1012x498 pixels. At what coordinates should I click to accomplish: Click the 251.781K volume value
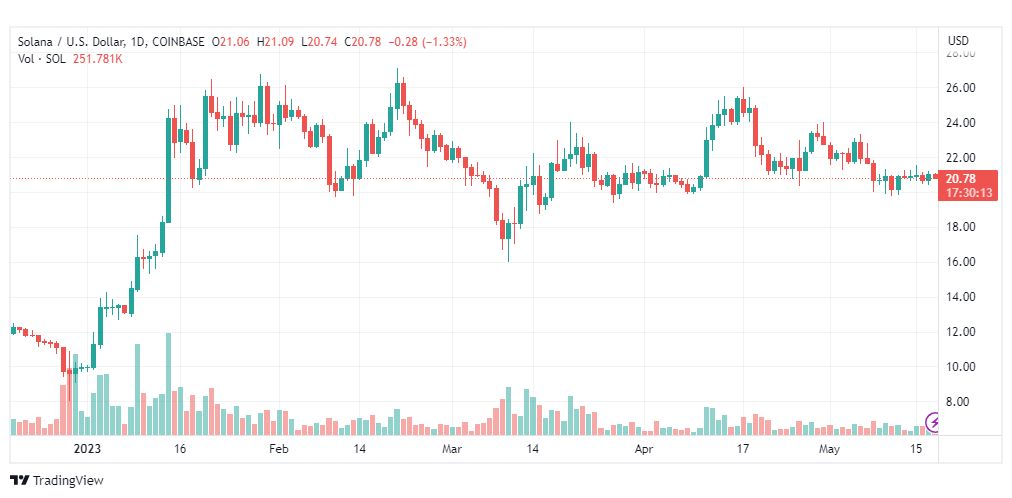point(97,58)
